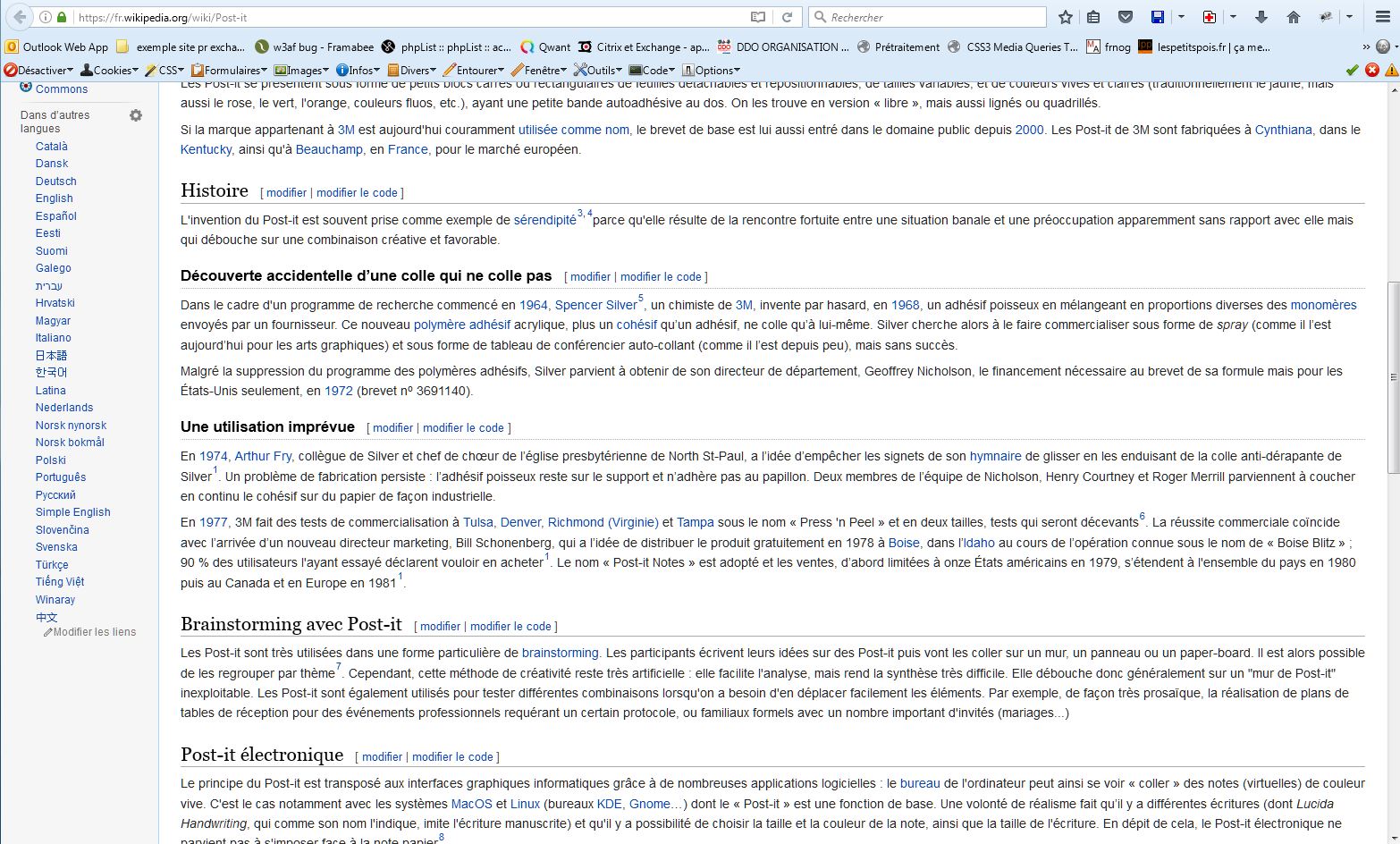The height and width of the screenshot is (844, 1400).
Task: Click the vertical scrollbar thumb
Action: coord(1392,376)
